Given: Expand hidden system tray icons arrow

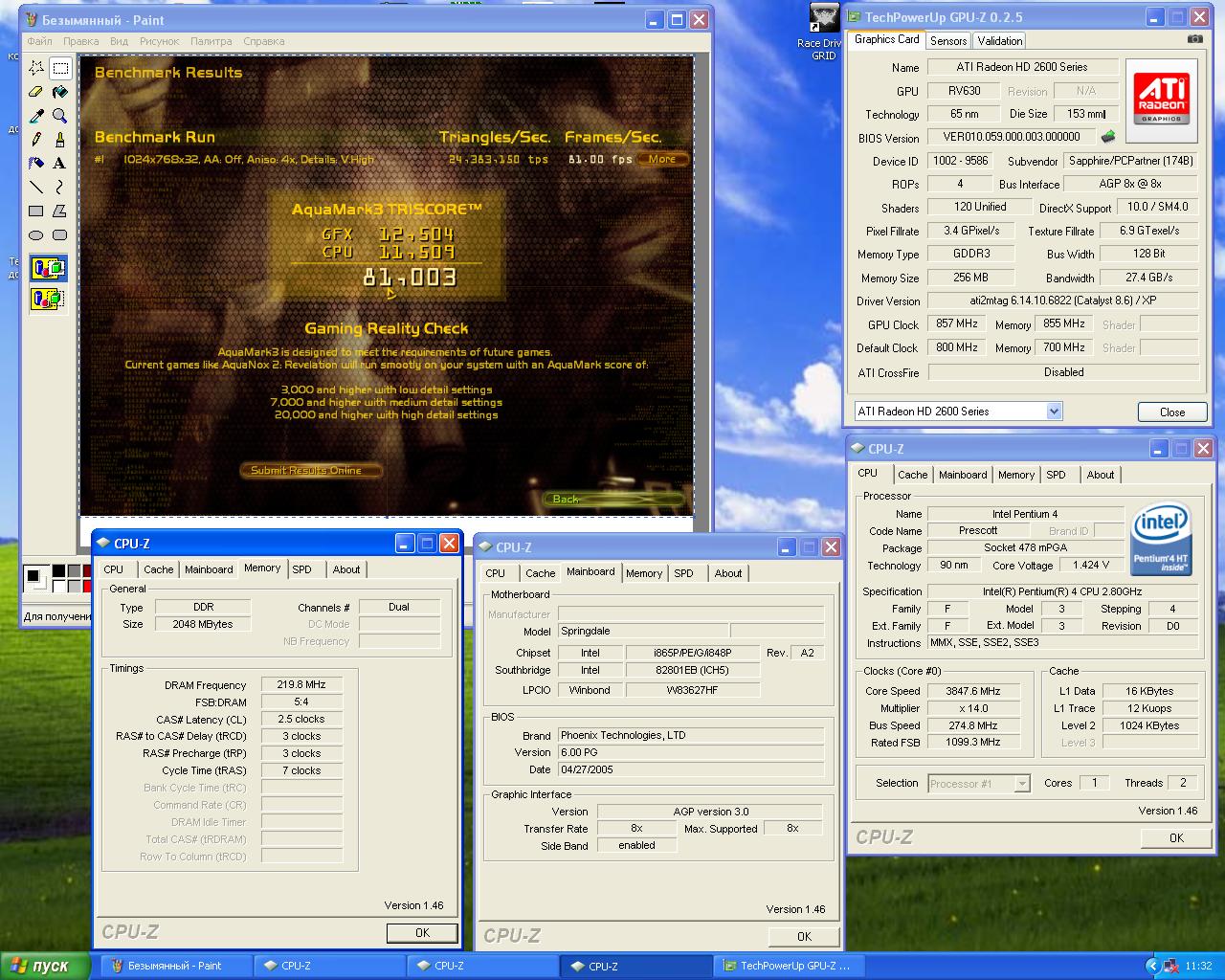Looking at the screenshot, I should click(x=1153, y=966).
